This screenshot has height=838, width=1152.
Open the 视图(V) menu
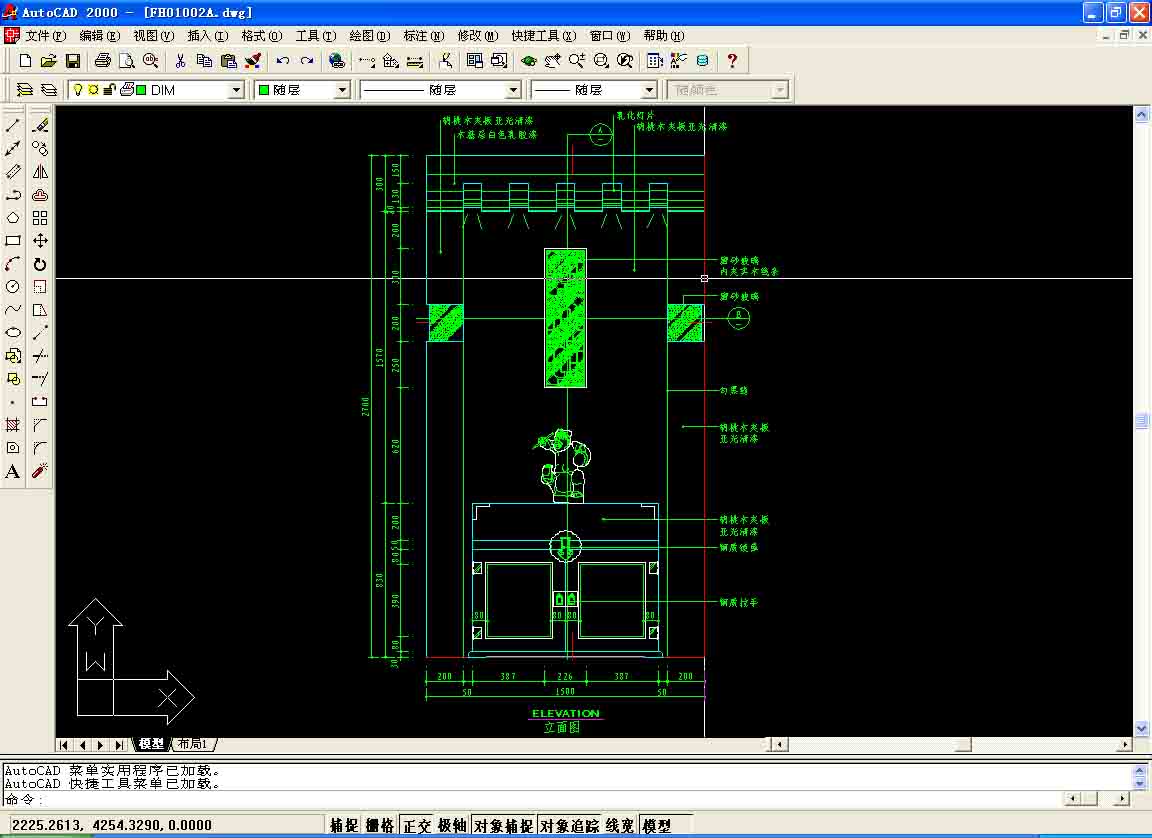point(154,35)
